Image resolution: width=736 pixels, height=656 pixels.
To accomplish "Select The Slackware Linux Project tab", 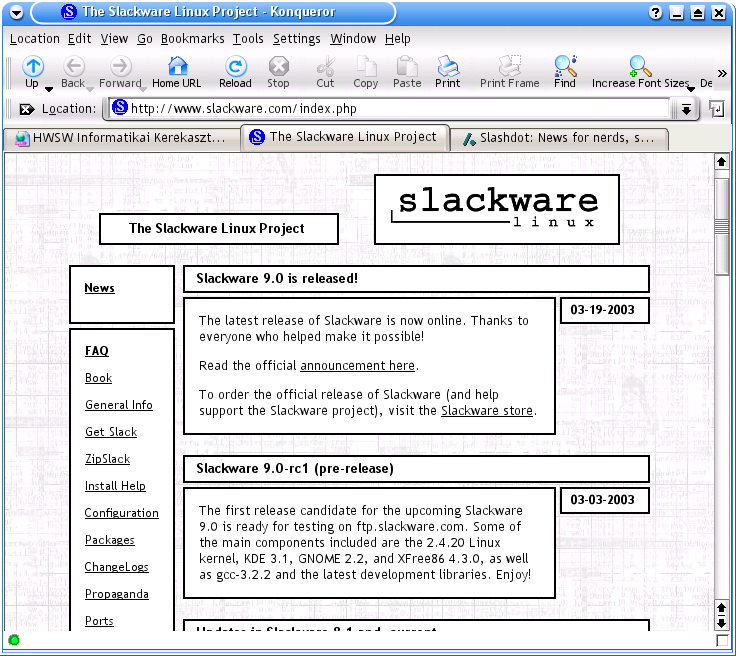I will (x=345, y=137).
